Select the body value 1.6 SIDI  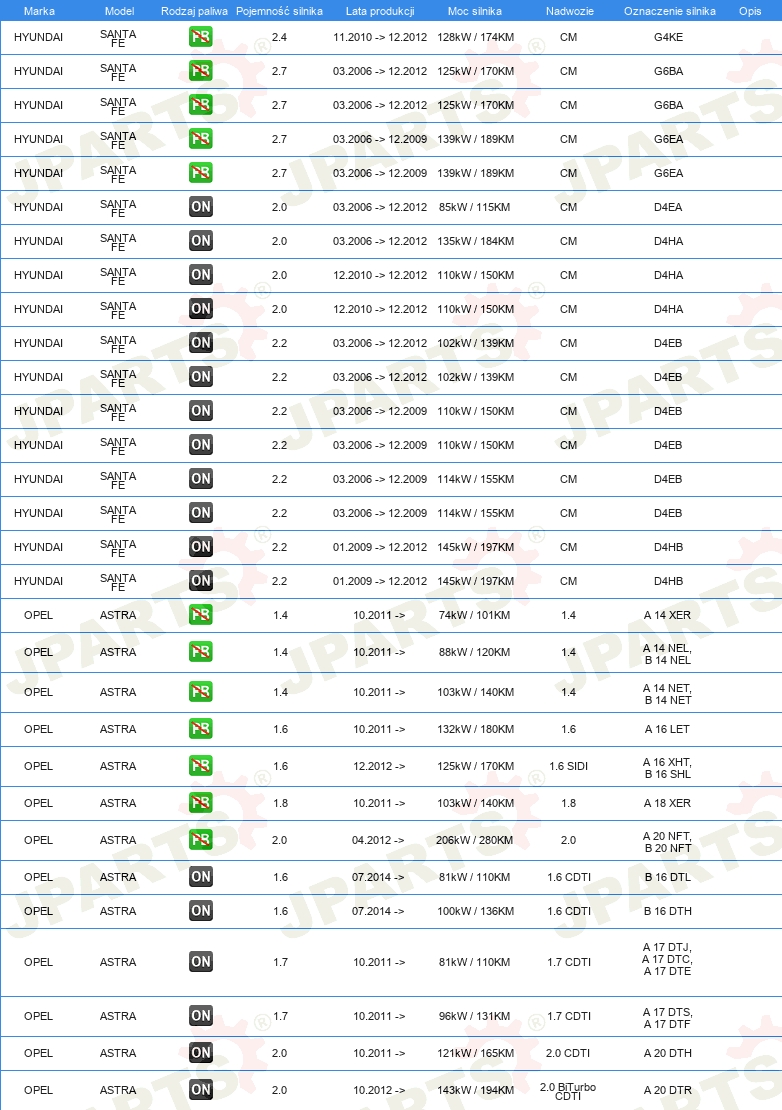coord(569,766)
